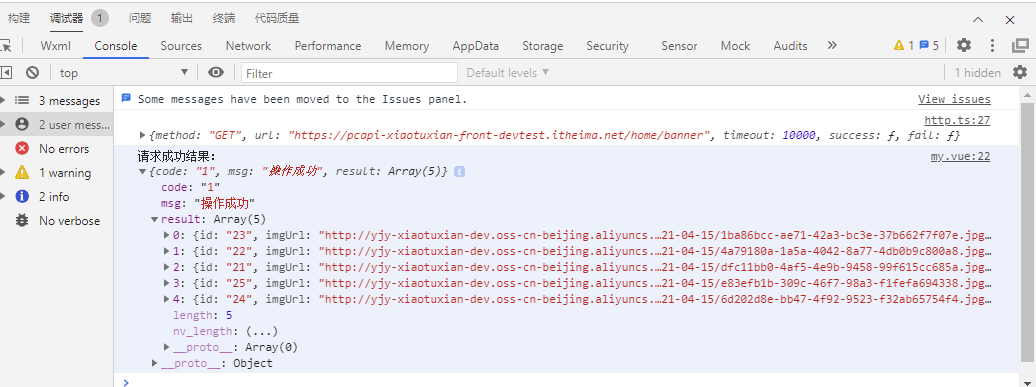Open the Audits tab
The width and height of the screenshot is (1036, 387).
click(x=790, y=46)
